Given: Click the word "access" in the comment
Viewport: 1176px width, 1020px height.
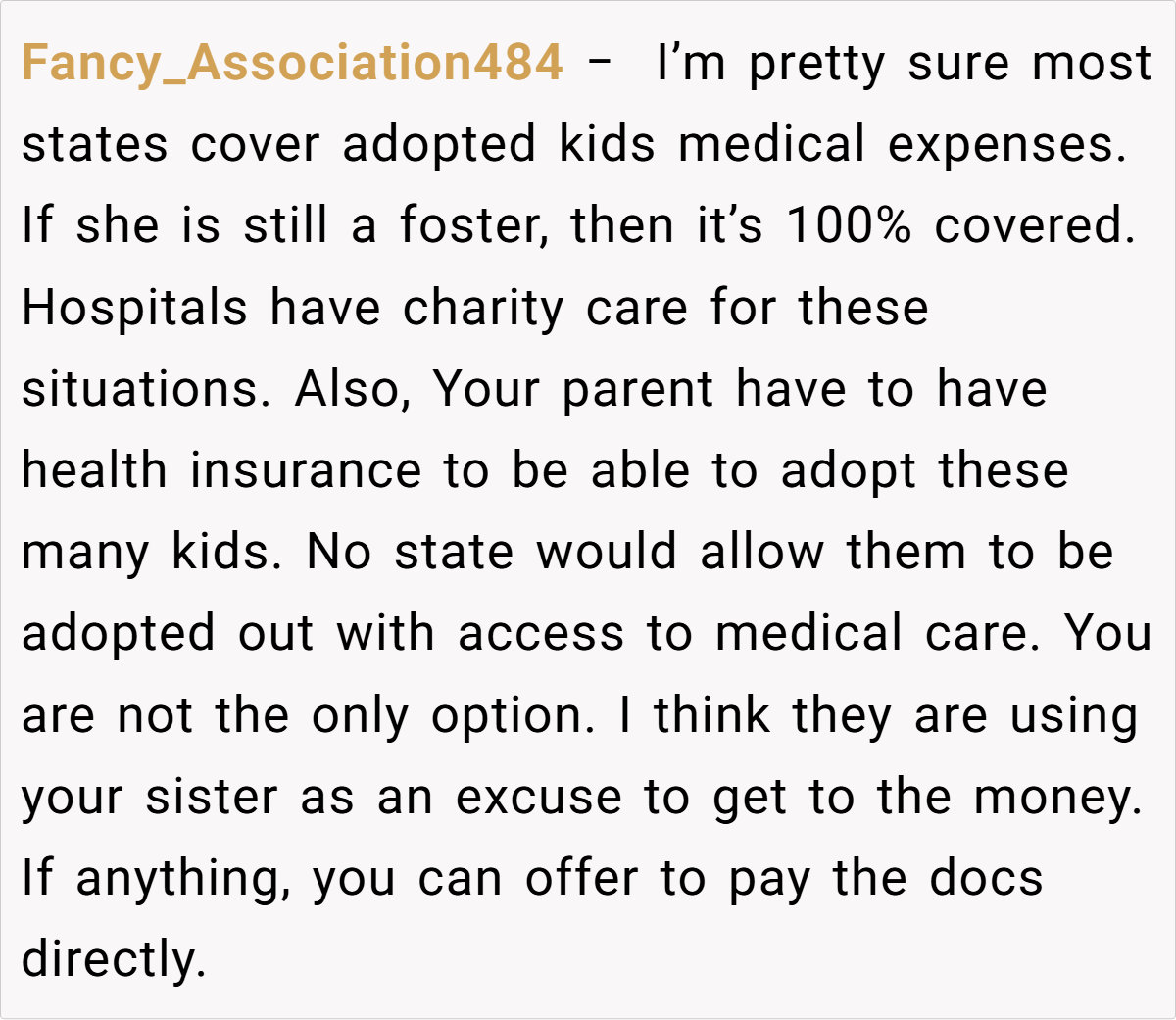Looking at the screenshot, I should (540, 634).
